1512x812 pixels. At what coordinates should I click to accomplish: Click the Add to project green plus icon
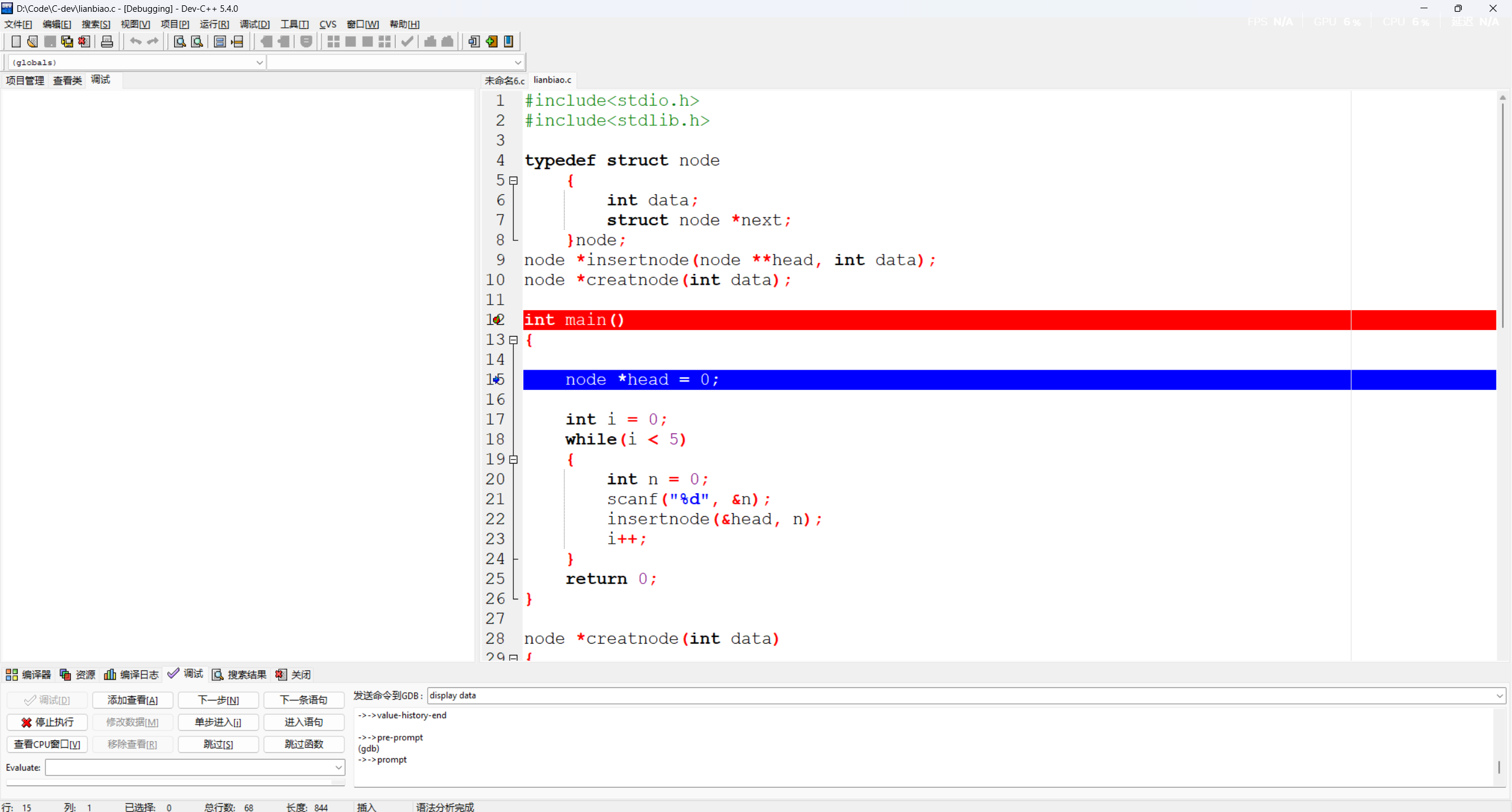491,41
